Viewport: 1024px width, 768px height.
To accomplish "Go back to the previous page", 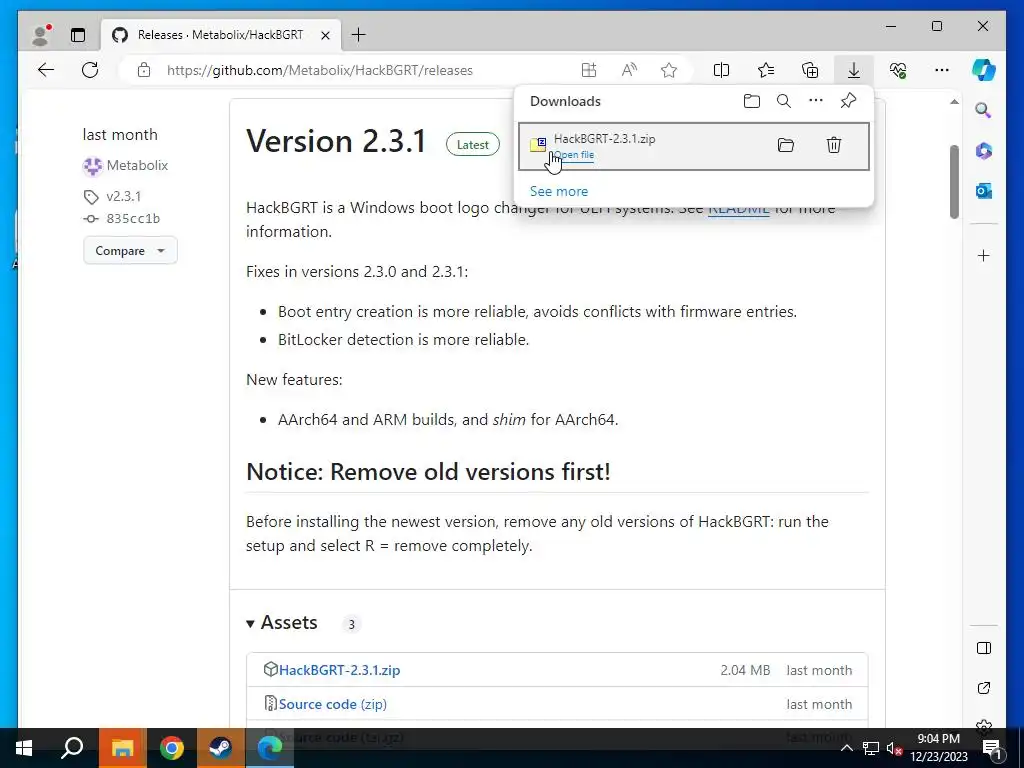I will tap(46, 70).
